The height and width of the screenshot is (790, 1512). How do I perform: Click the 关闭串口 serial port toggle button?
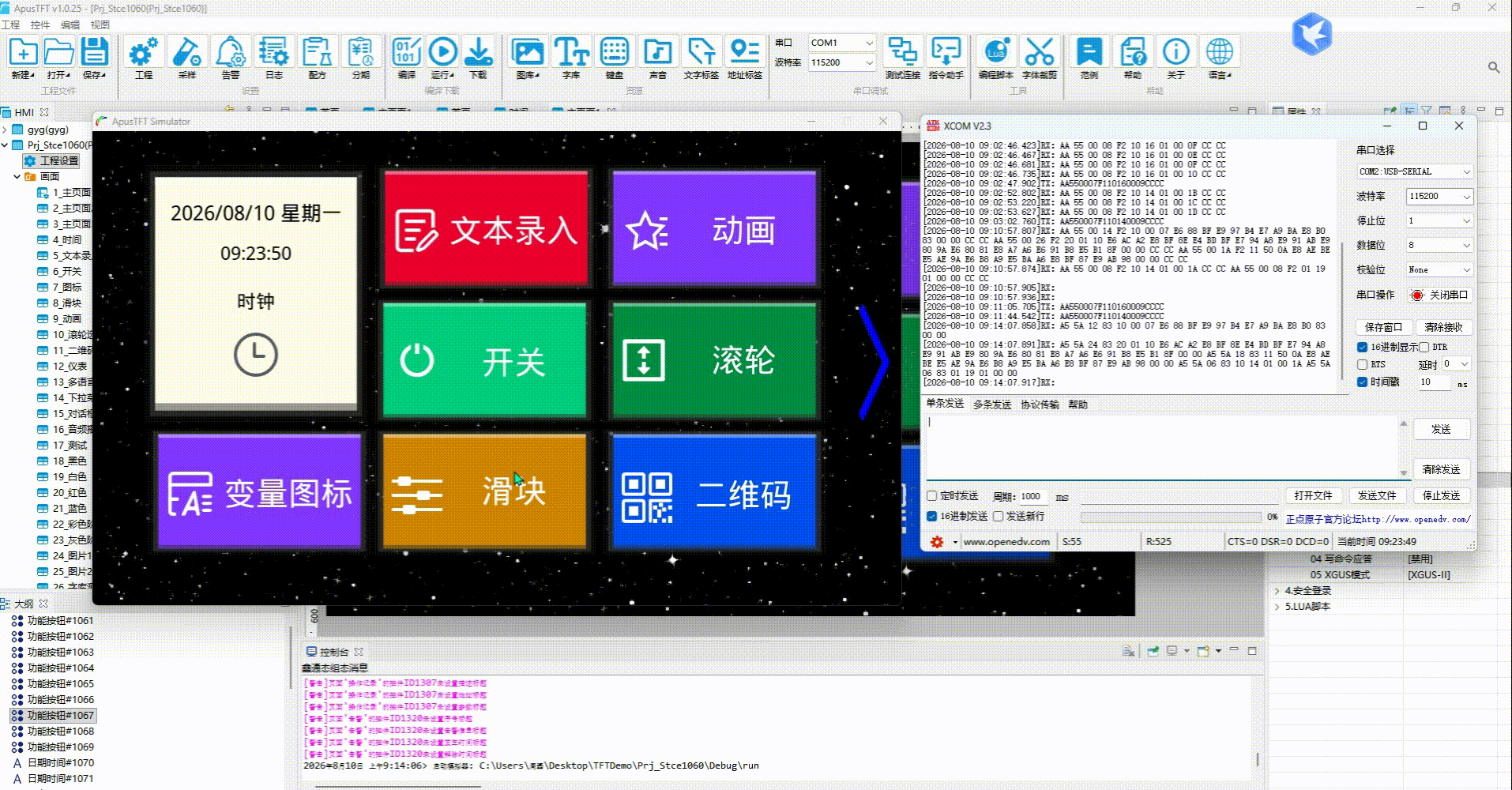point(1441,295)
